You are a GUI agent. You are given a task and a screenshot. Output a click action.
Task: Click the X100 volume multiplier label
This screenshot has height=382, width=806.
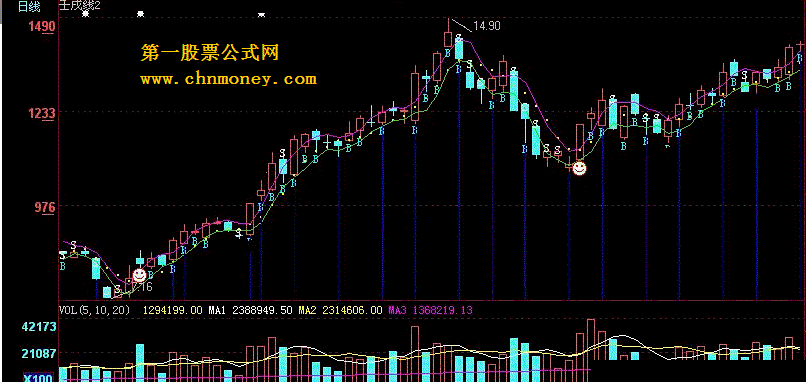coord(38,378)
